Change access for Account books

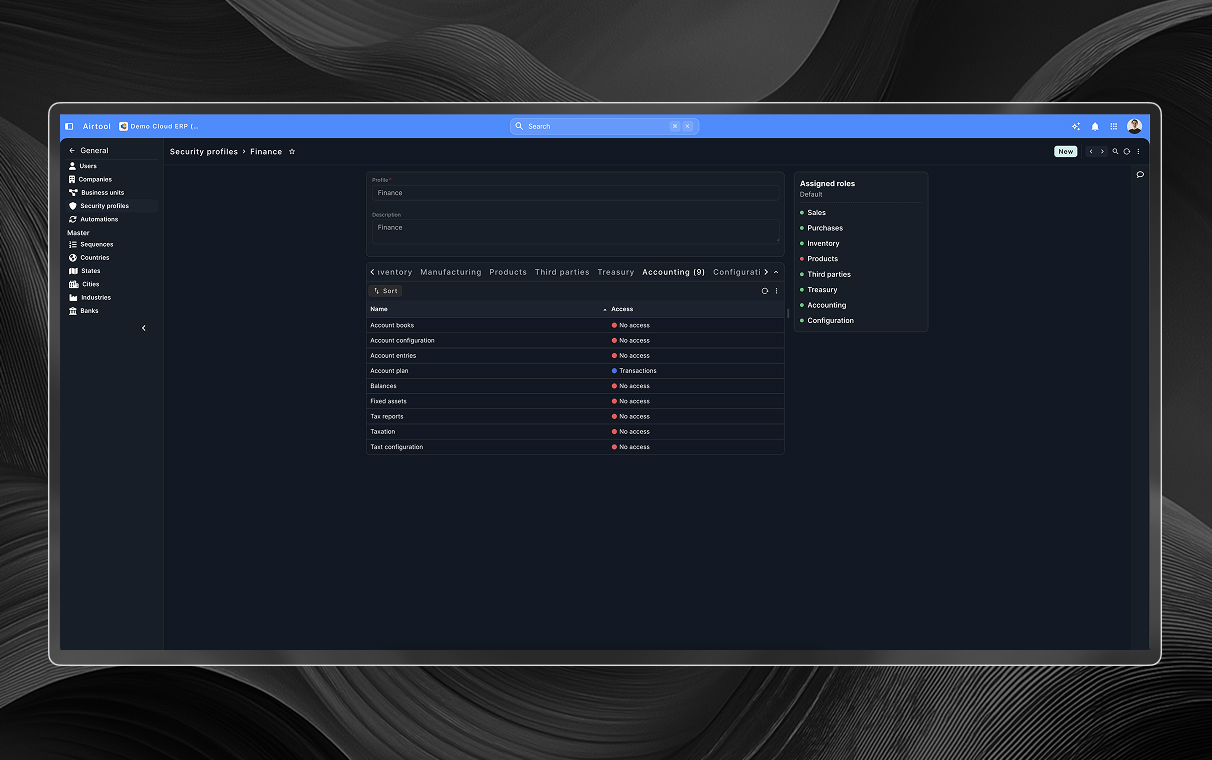click(x=631, y=325)
